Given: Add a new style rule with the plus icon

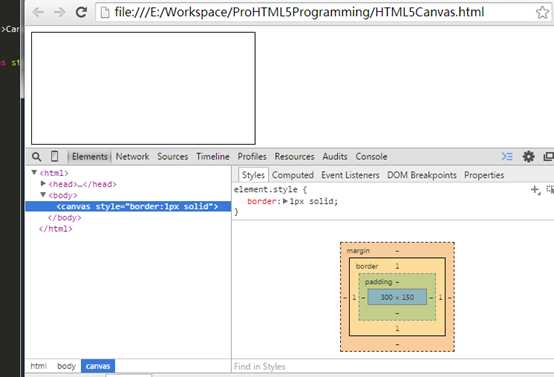Looking at the screenshot, I should (536, 190).
